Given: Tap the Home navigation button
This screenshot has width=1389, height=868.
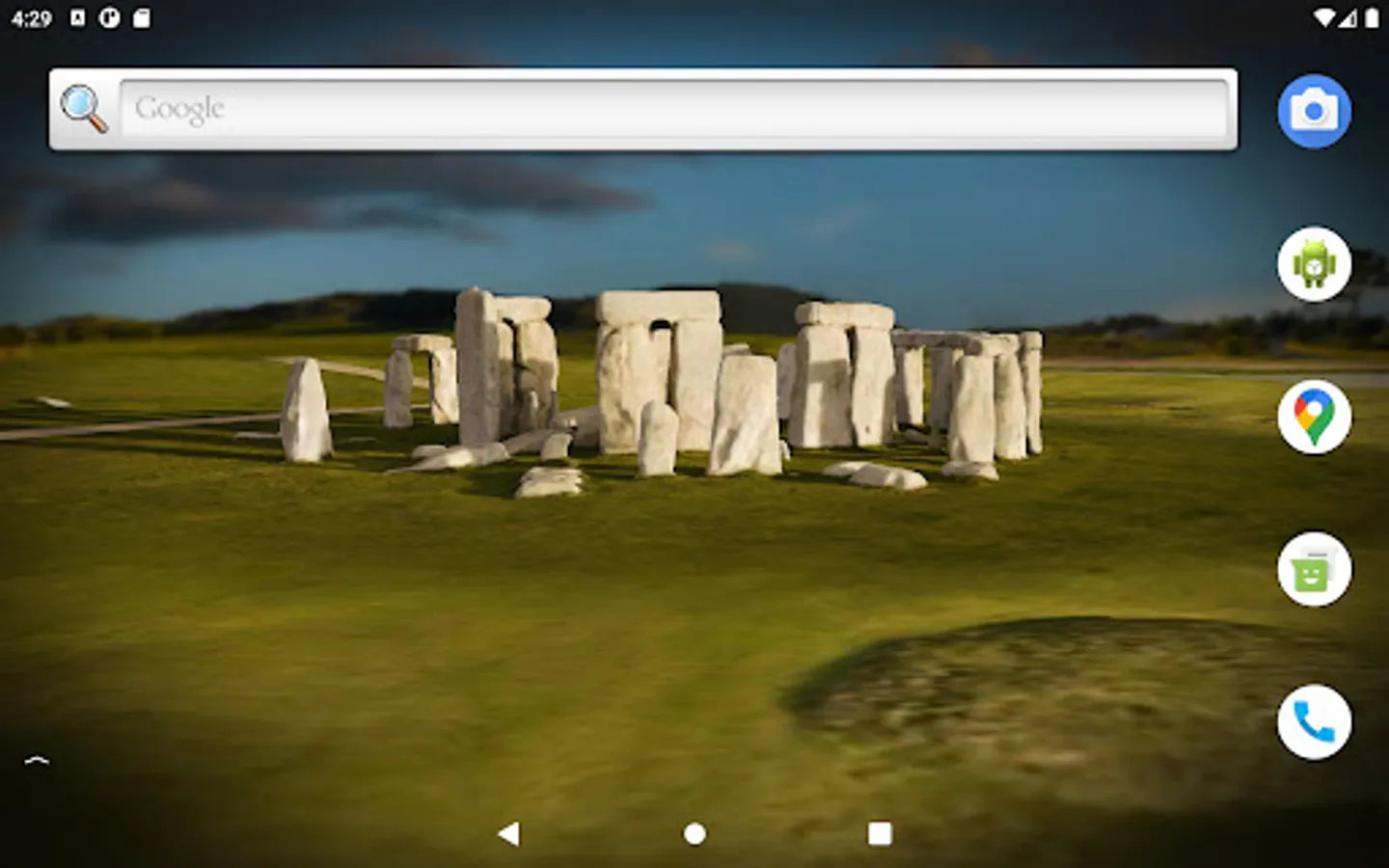Looking at the screenshot, I should (x=694, y=833).
